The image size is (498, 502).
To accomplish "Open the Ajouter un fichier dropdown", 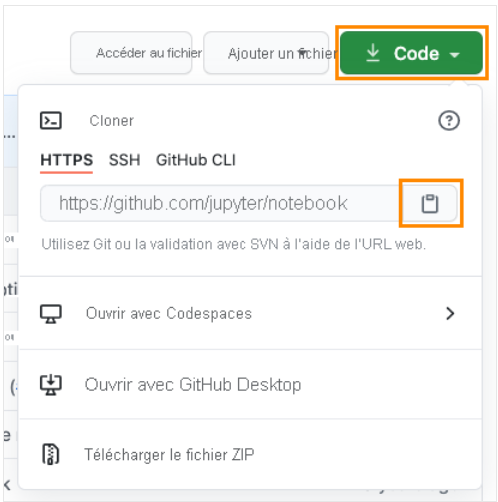I will (x=266, y=53).
